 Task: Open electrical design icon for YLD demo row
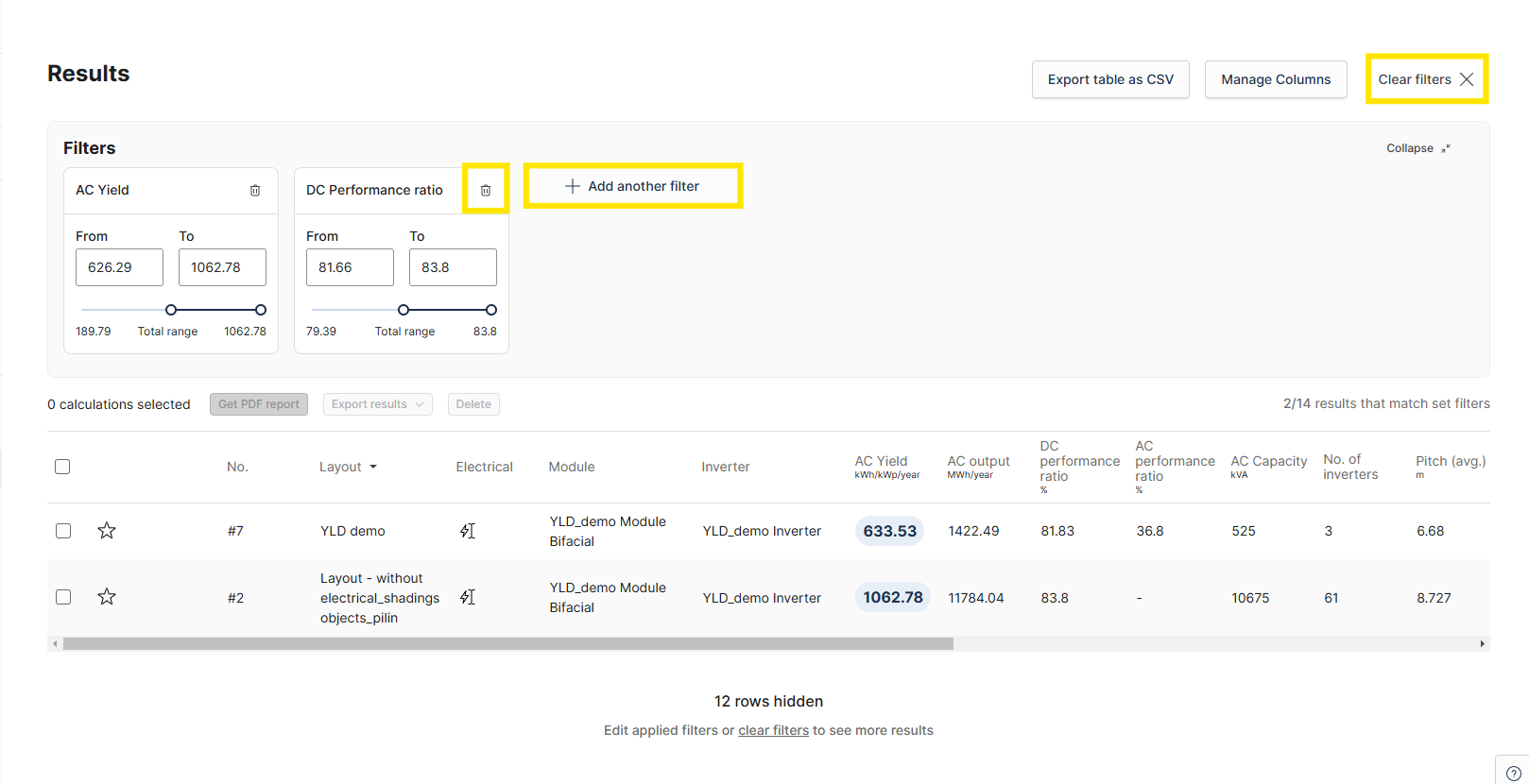468,531
